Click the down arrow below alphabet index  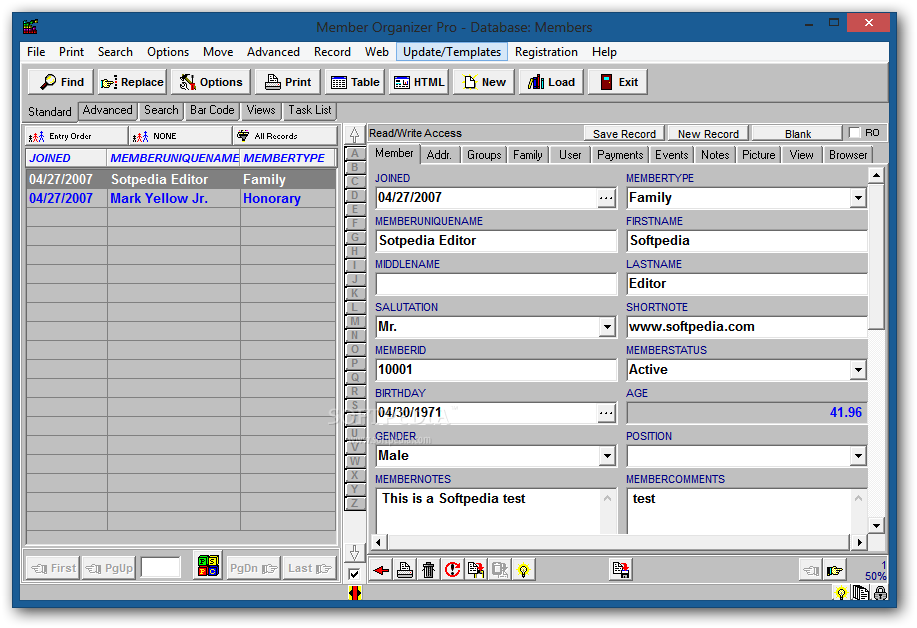pyautogui.click(x=354, y=553)
